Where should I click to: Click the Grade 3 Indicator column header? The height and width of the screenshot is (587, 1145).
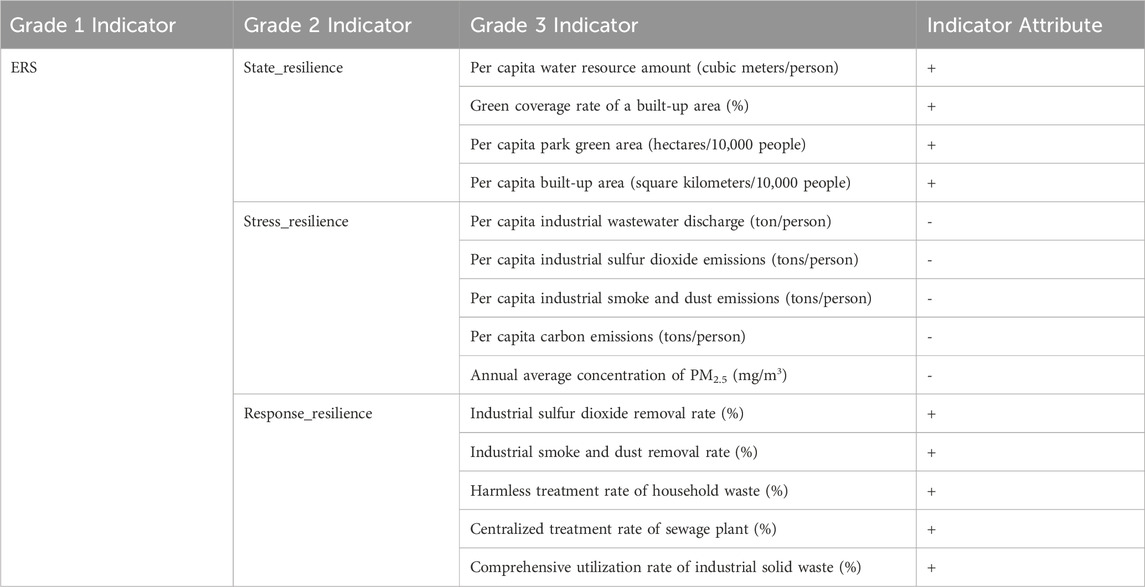point(554,24)
